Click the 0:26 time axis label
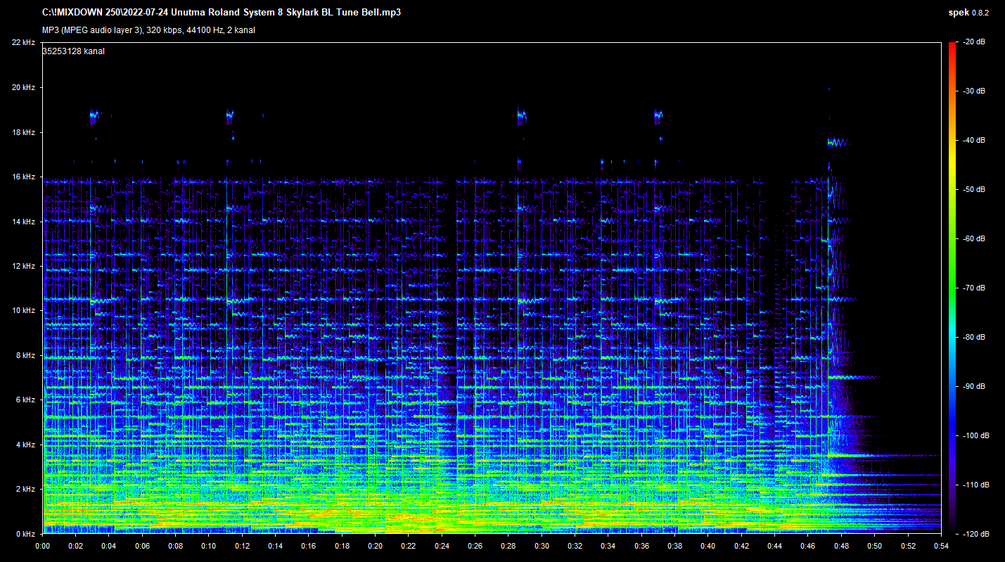1005x562 pixels. [475, 546]
